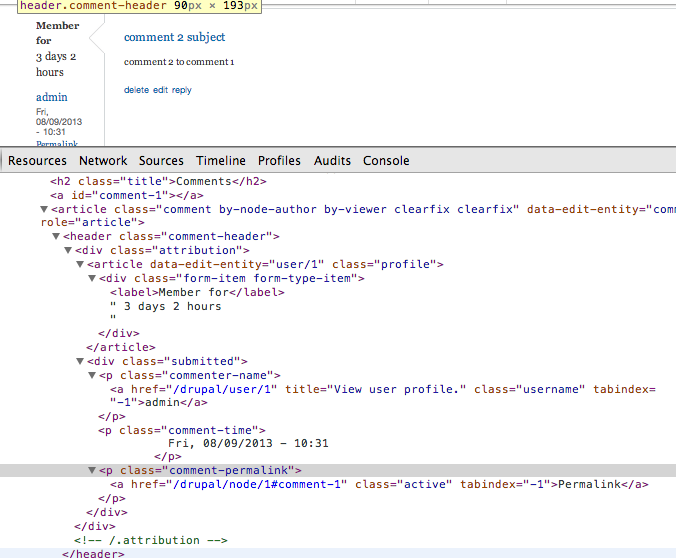Collapse the div class="submitted" node
The width and height of the screenshot is (676, 558).
click(81, 361)
